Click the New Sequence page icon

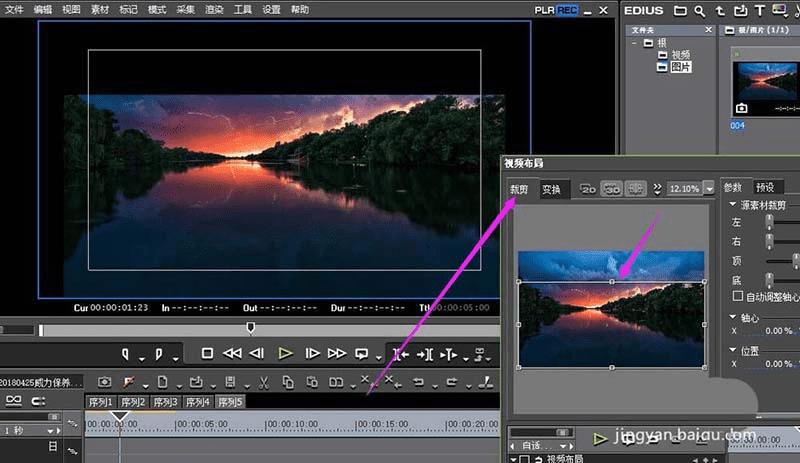162,382
